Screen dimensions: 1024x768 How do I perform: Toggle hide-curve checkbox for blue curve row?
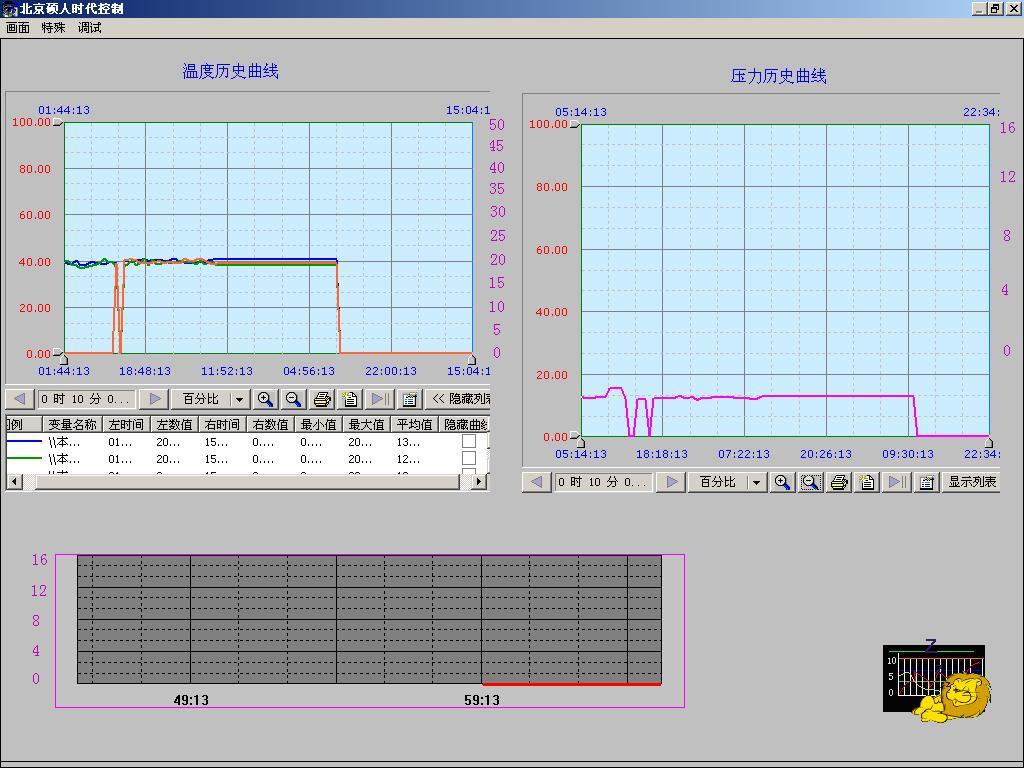tap(468, 441)
